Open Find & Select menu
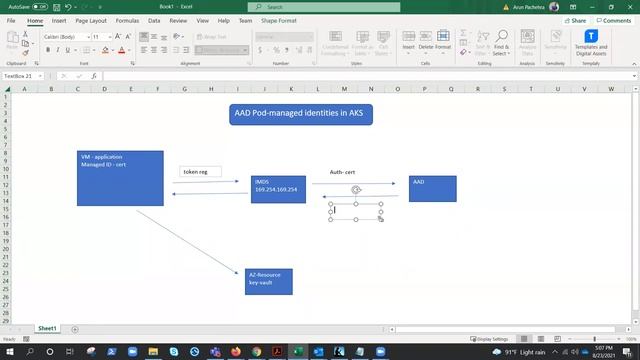This screenshot has width=640, height=360. 501,42
